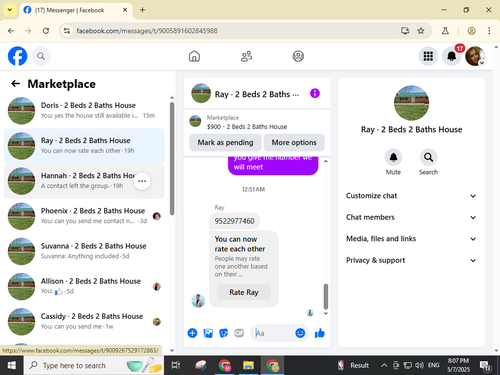
Task: Open conversation information purple icon
Action: pyautogui.click(x=315, y=93)
